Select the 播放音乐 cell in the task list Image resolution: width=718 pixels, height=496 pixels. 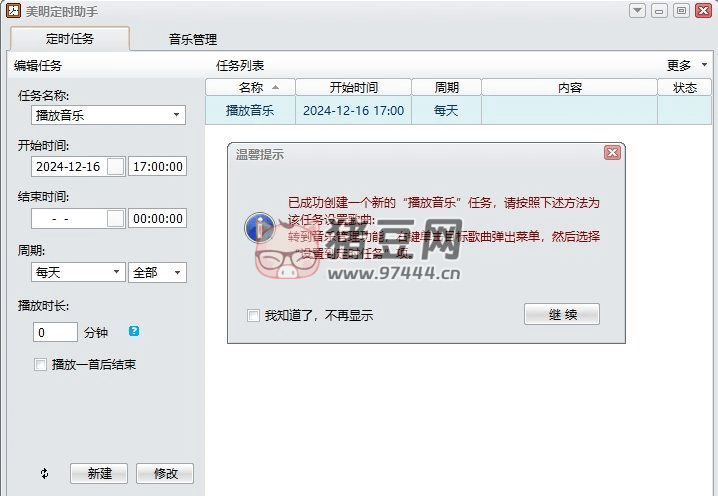point(250,110)
